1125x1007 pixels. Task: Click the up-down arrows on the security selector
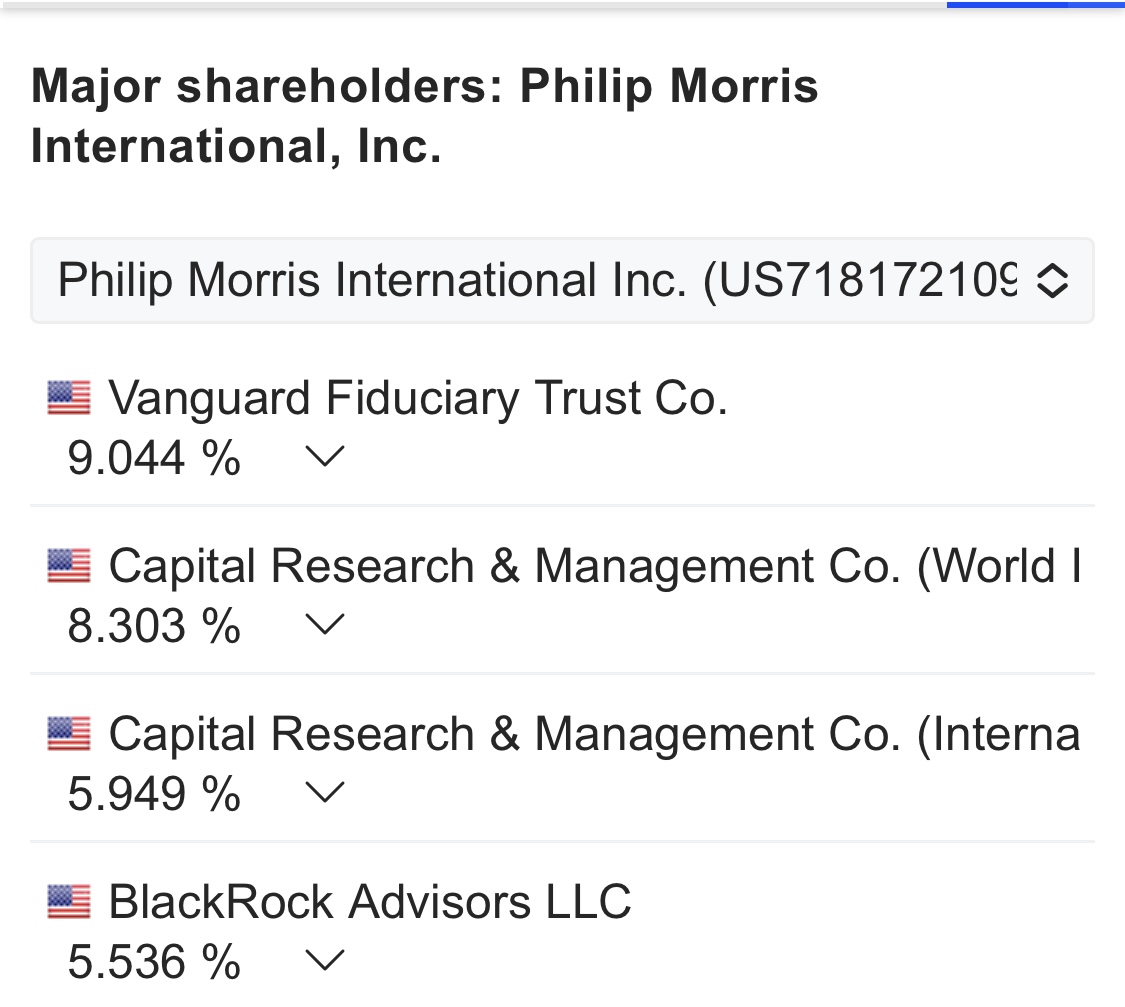tap(1051, 281)
